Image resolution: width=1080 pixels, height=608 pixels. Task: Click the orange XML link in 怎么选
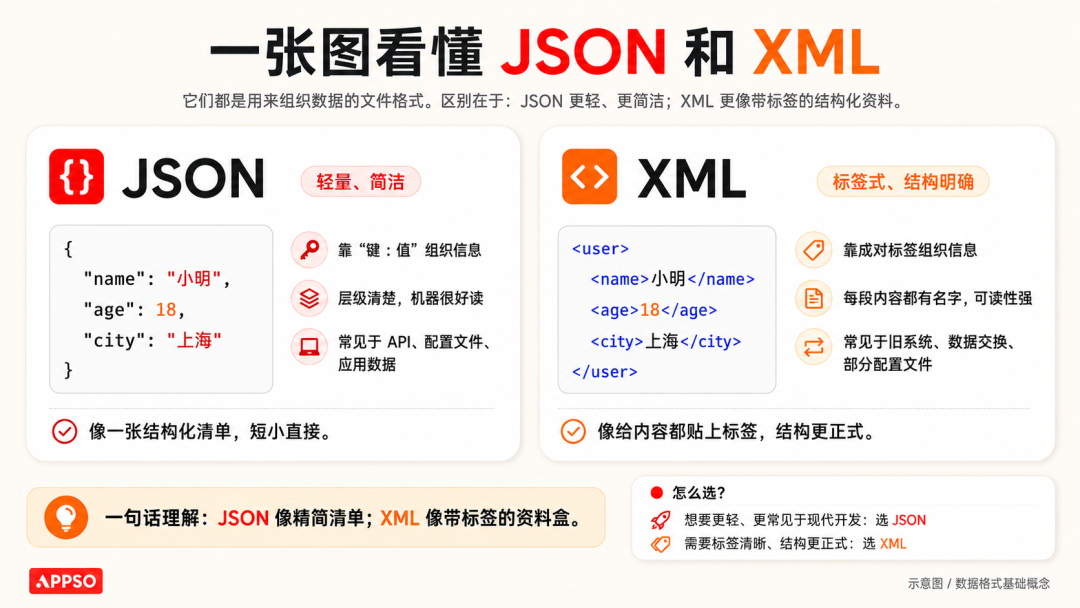tap(893, 543)
